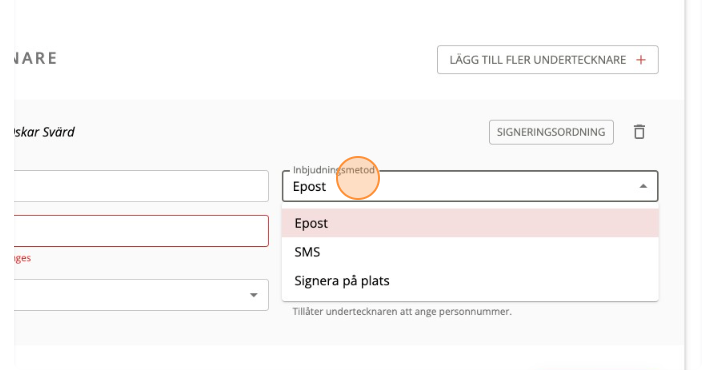Choose SMS as invitation method
This screenshot has width=702, height=371.
point(470,252)
